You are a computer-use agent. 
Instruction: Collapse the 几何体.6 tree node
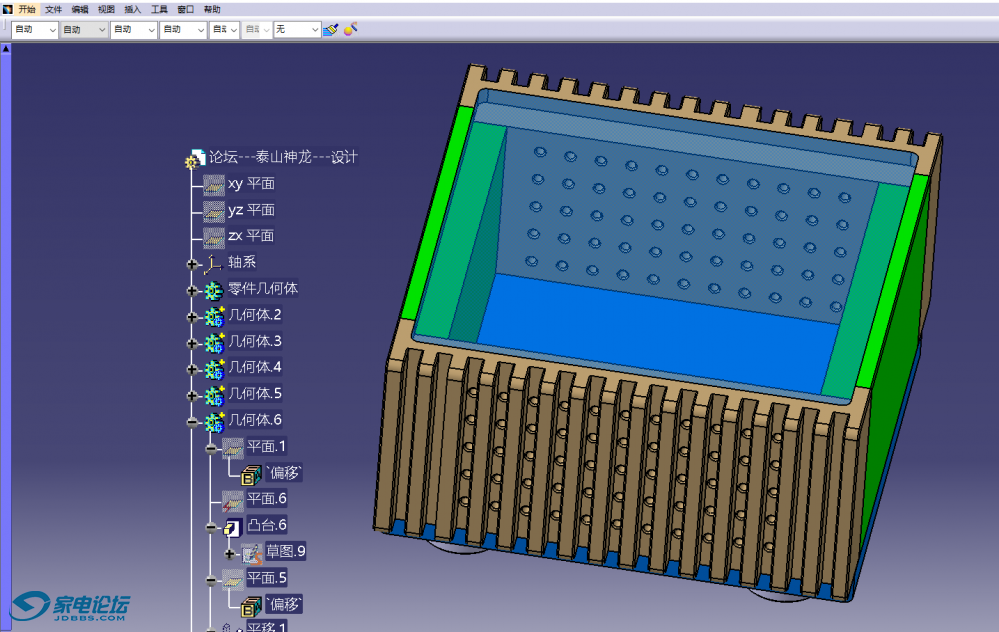click(192, 421)
